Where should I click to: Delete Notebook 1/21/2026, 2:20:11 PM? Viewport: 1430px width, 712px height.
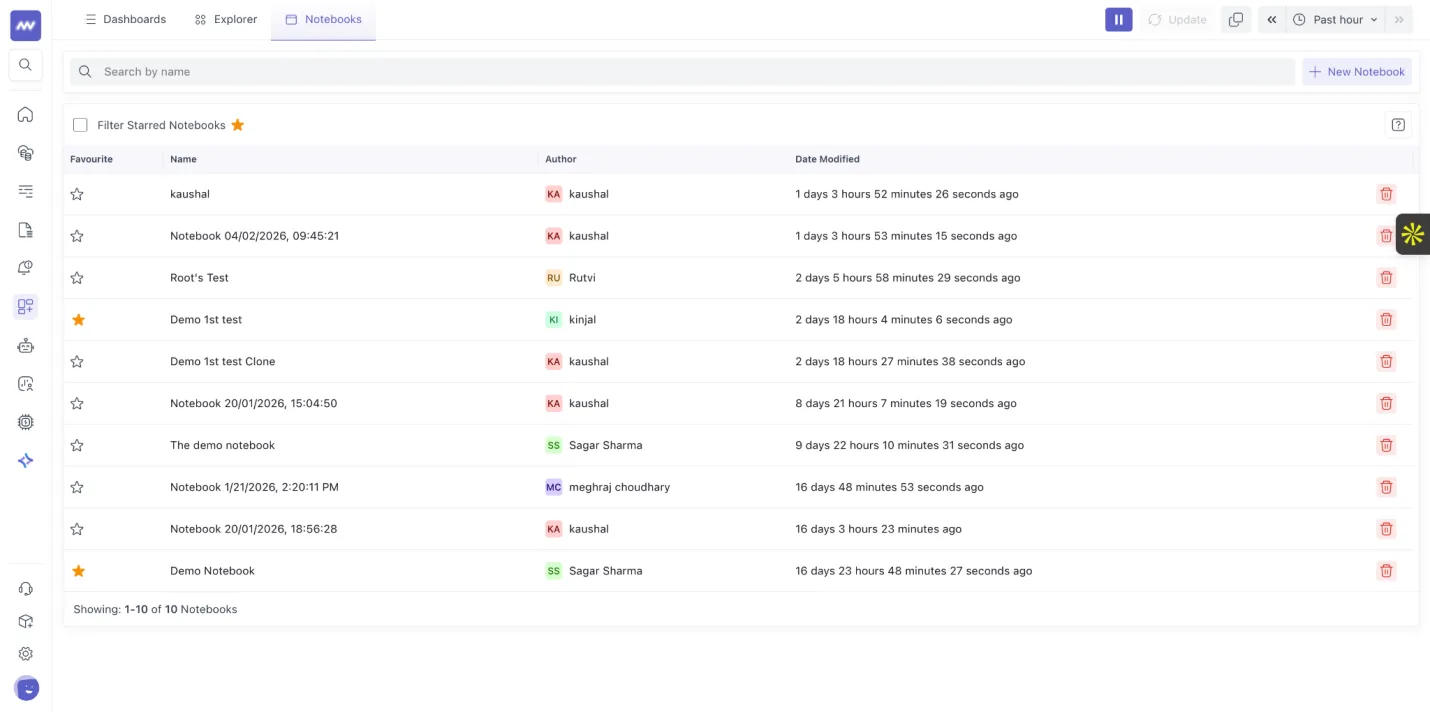point(1386,487)
